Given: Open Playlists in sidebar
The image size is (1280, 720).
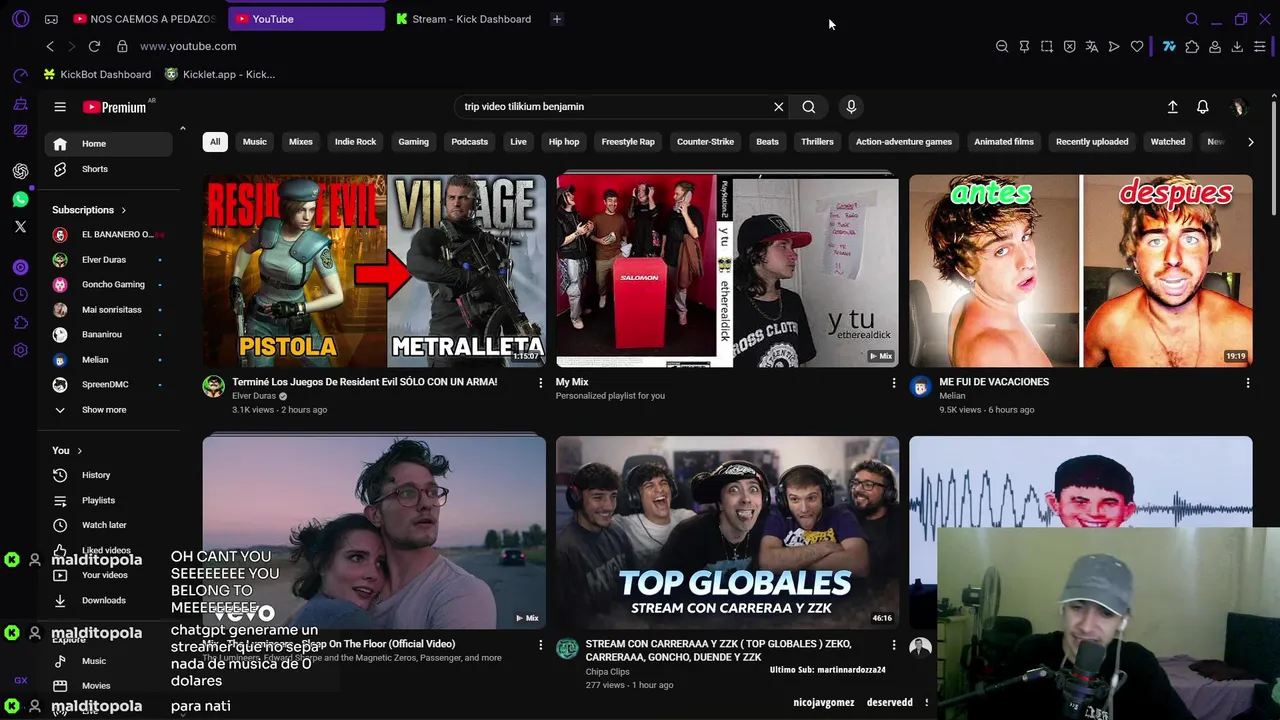Looking at the screenshot, I should coord(108,500).
